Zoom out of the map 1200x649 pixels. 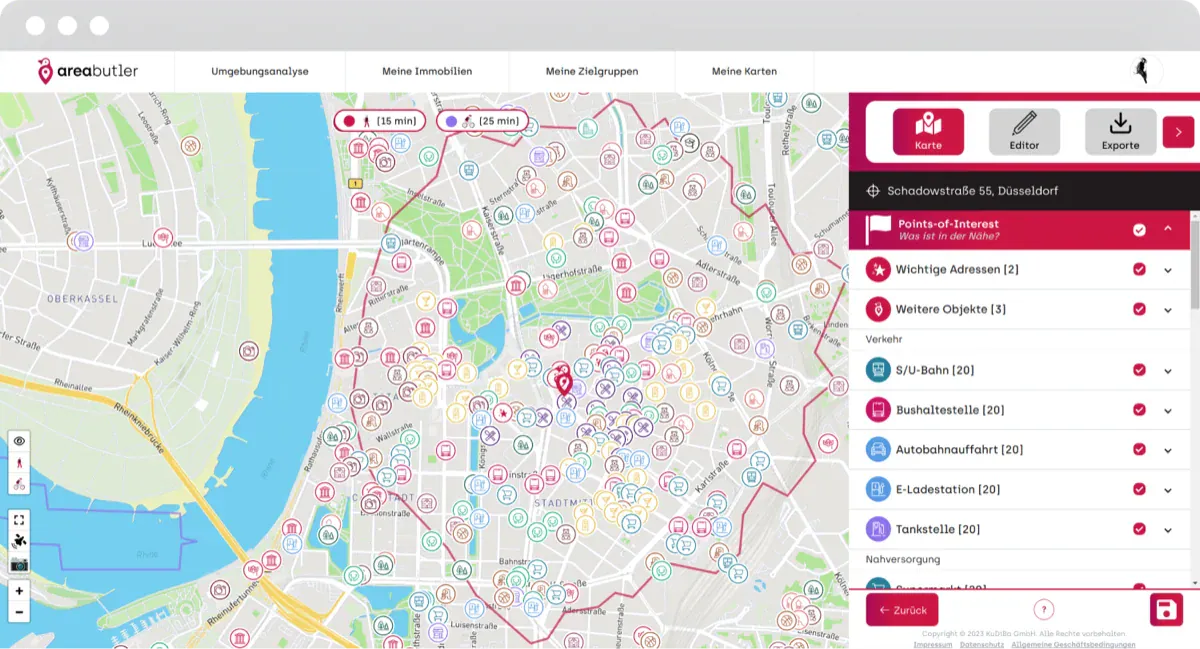tap(19, 612)
